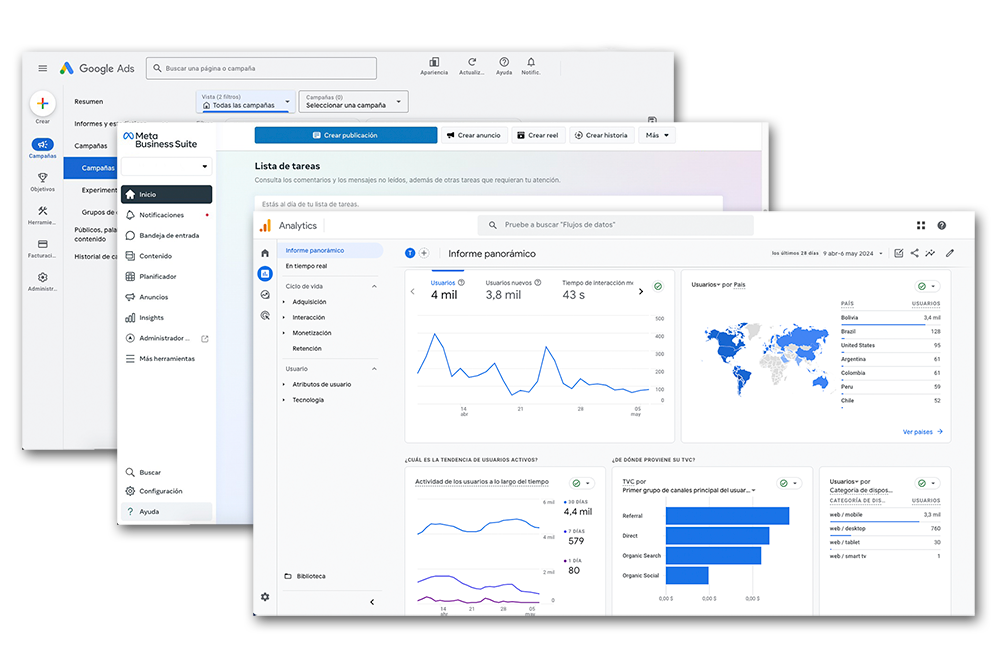Click share icon in Analytics report header
1000x650 pixels.
tap(915, 253)
